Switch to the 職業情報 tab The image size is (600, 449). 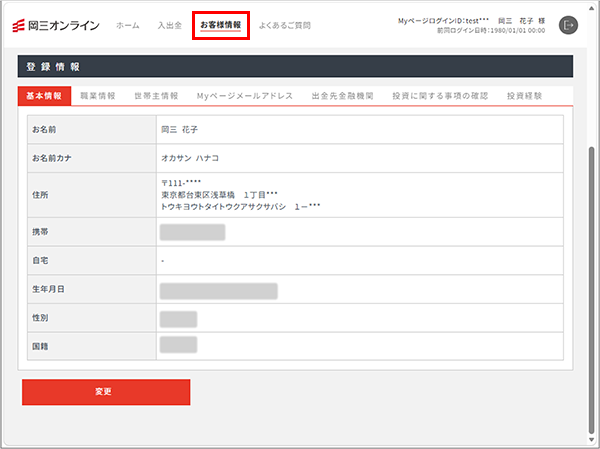pos(98,96)
